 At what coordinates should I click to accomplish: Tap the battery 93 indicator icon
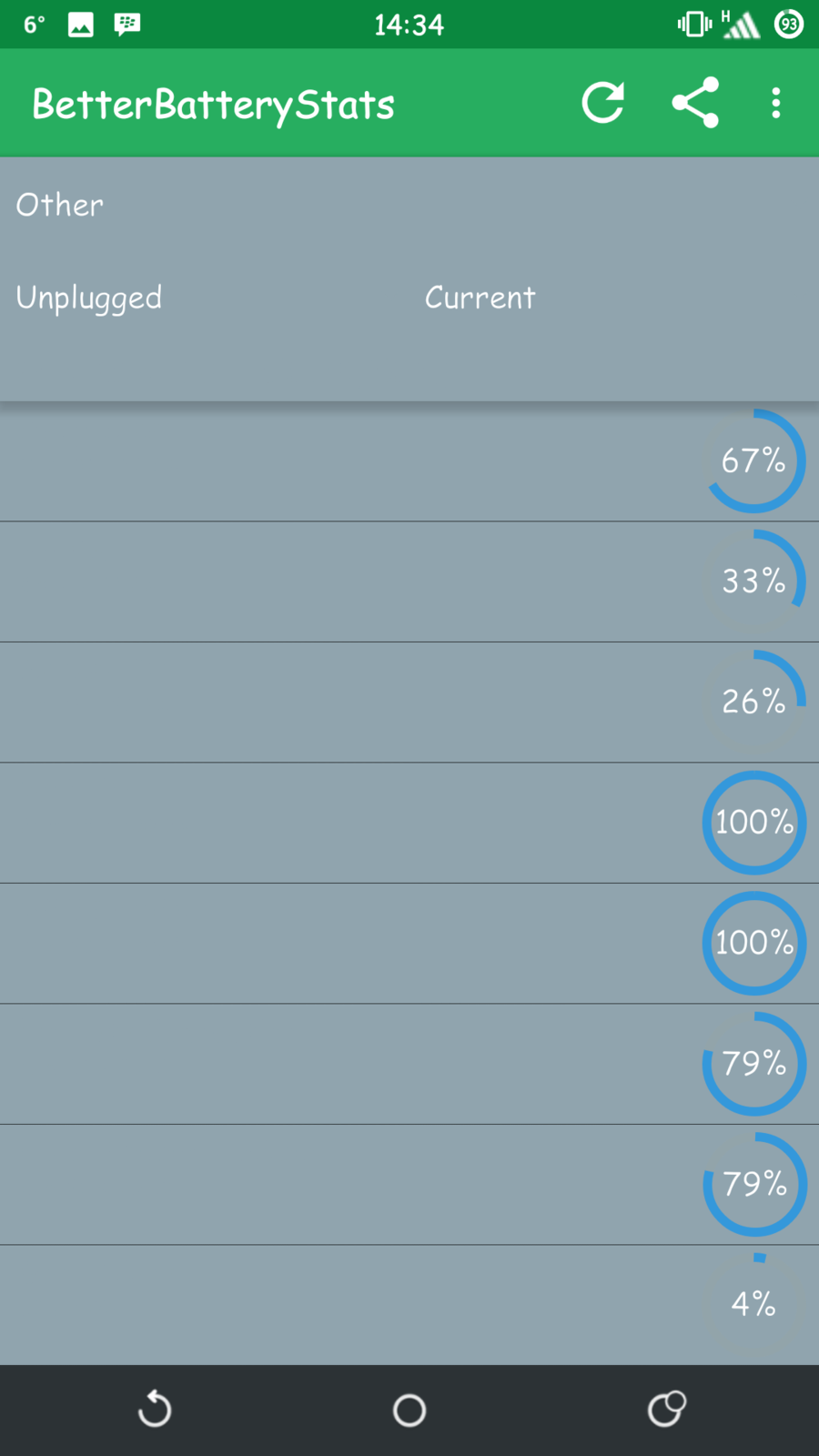[x=788, y=25]
